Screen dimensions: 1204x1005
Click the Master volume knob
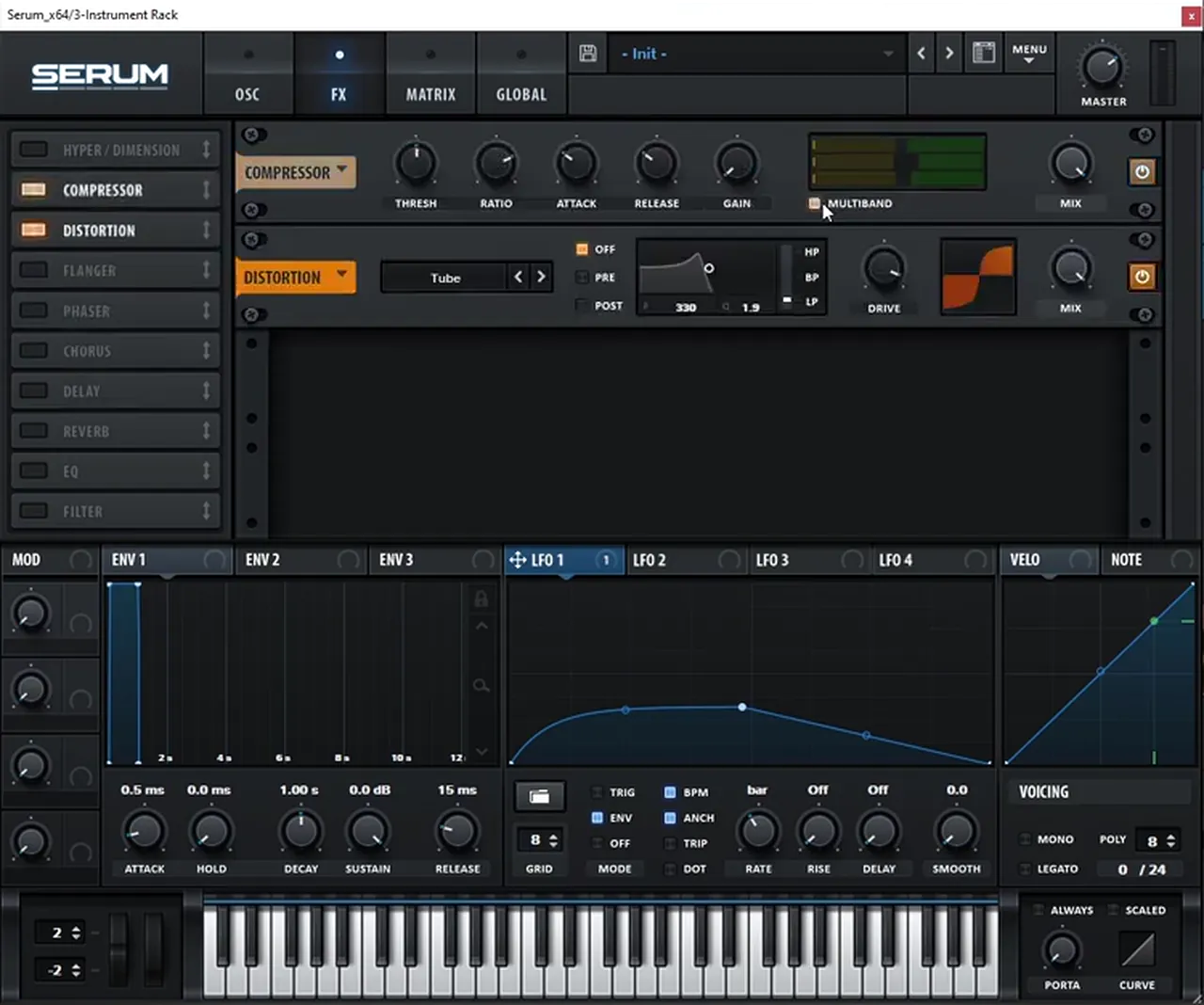pyautogui.click(x=1101, y=67)
